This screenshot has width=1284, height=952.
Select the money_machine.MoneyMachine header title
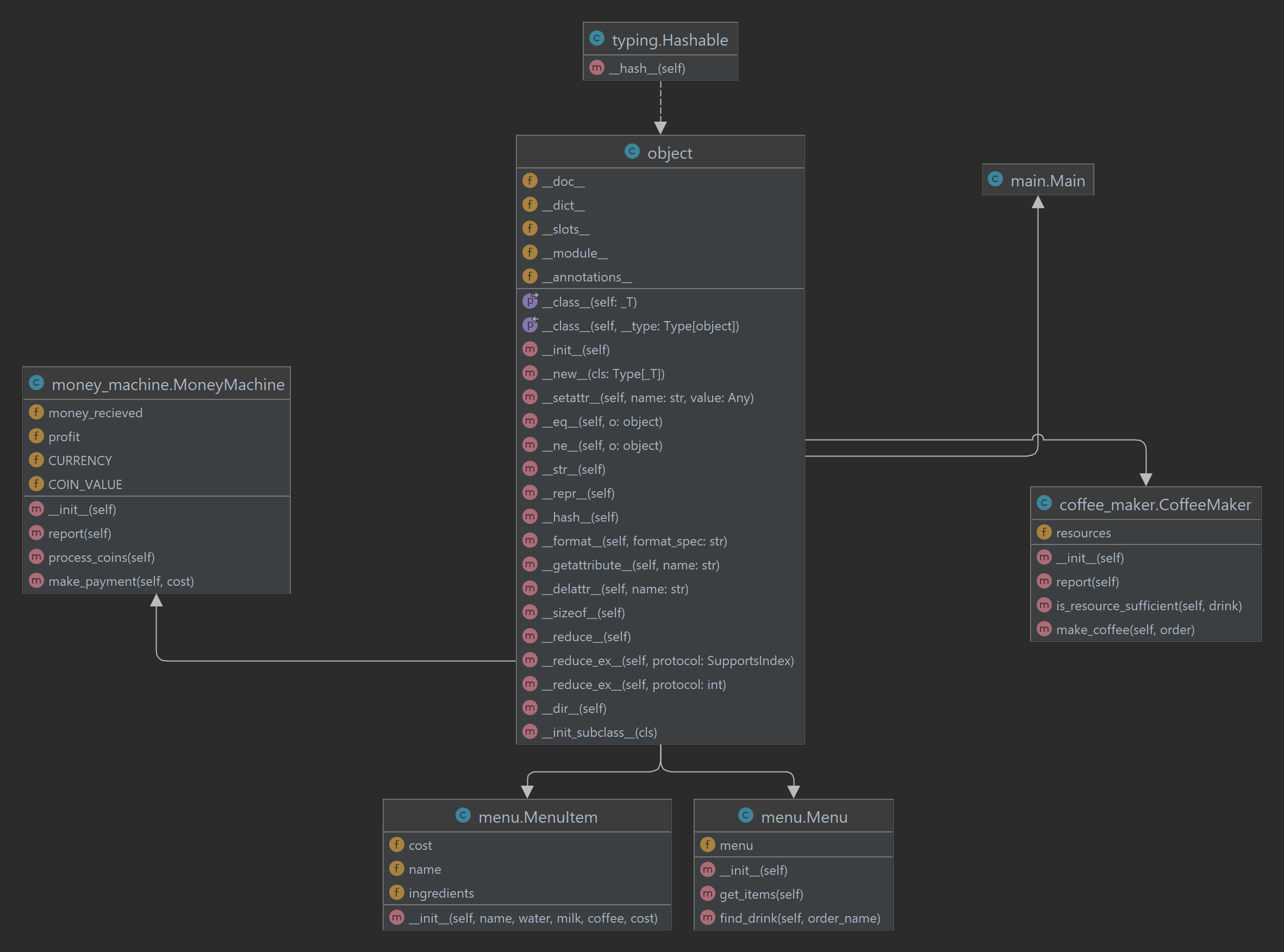(x=168, y=384)
